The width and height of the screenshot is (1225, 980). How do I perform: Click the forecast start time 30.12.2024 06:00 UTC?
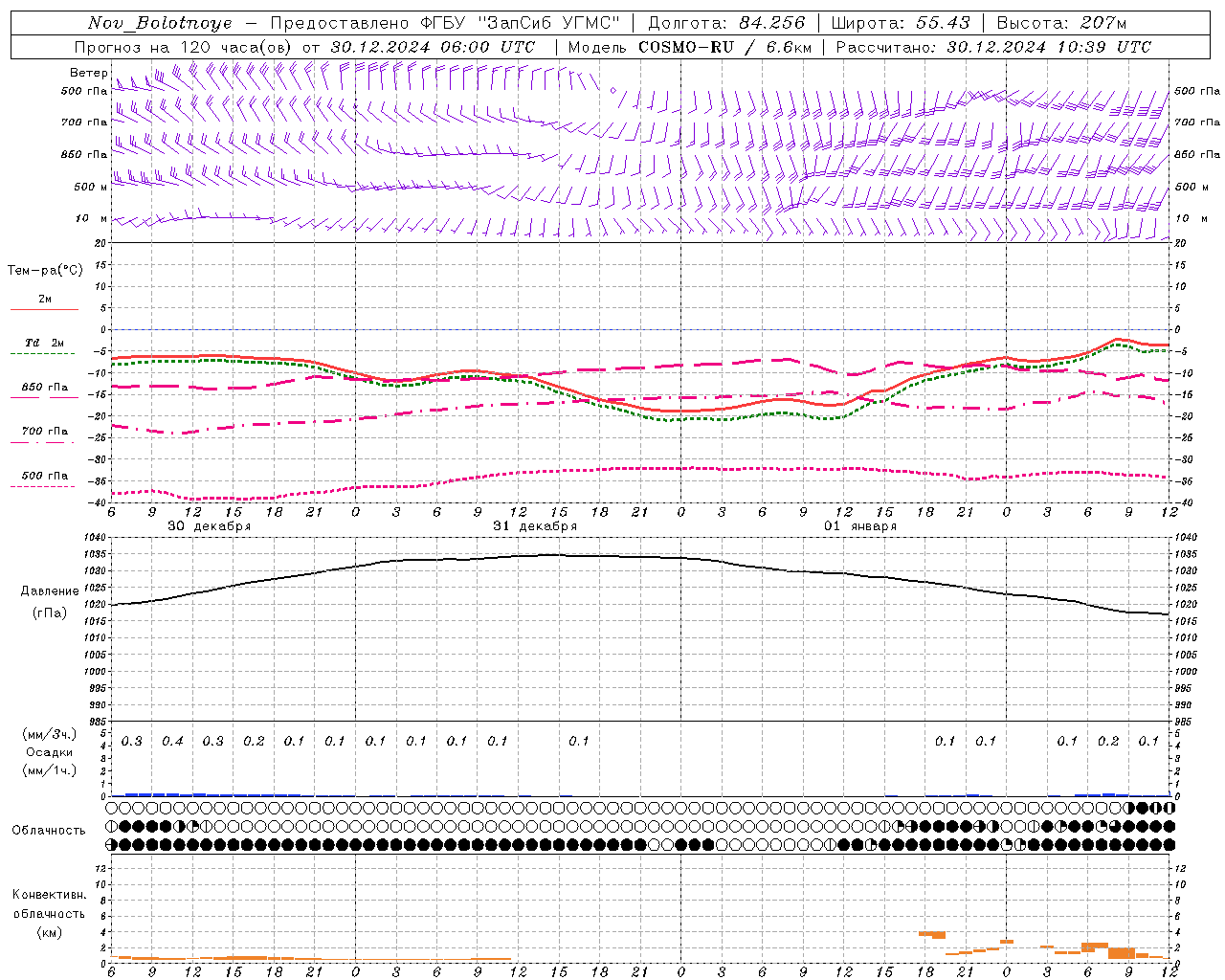pos(433,47)
